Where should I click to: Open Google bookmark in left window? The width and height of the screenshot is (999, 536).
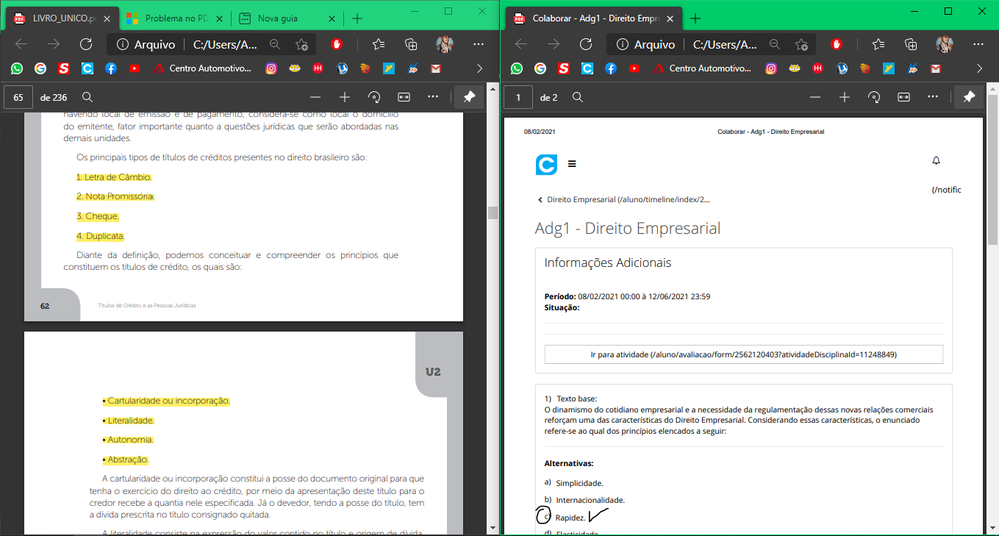[x=40, y=68]
